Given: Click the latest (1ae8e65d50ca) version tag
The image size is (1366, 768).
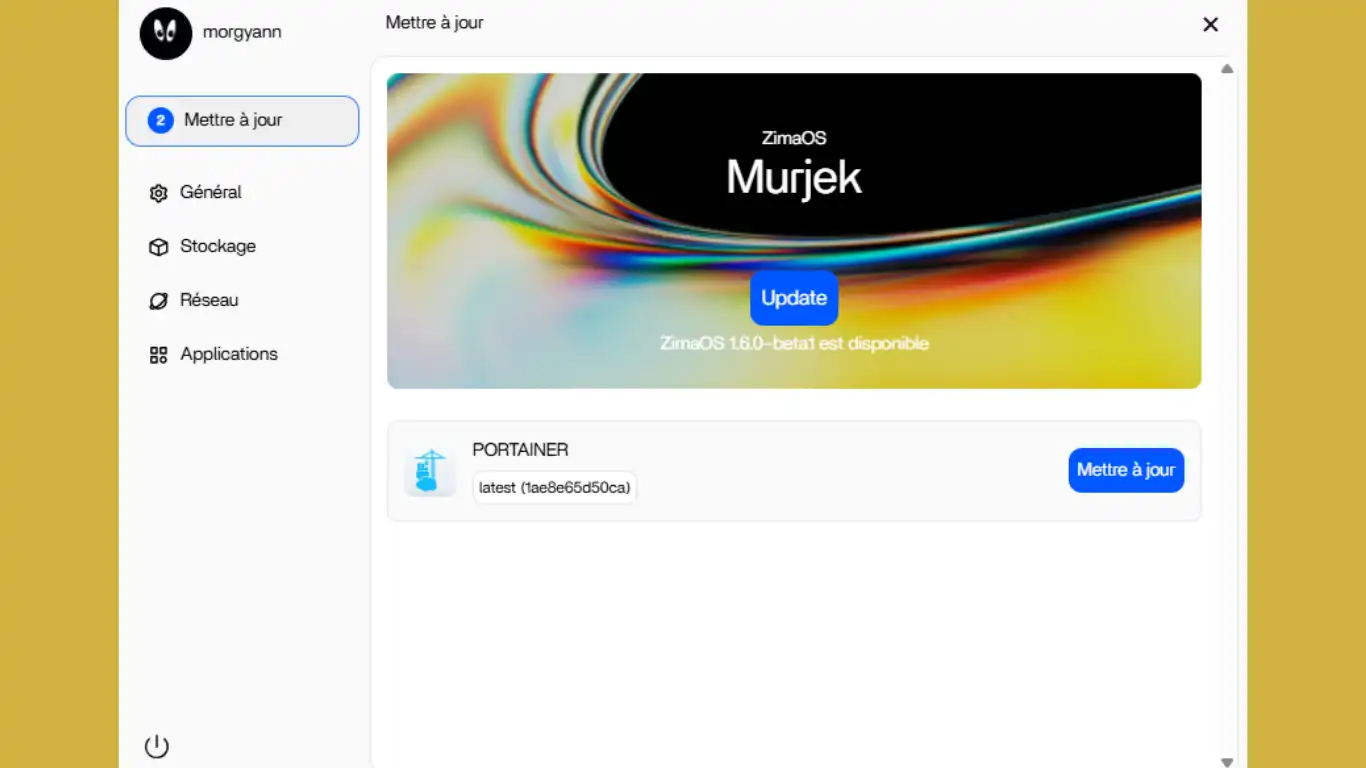Looking at the screenshot, I should click(x=555, y=488).
